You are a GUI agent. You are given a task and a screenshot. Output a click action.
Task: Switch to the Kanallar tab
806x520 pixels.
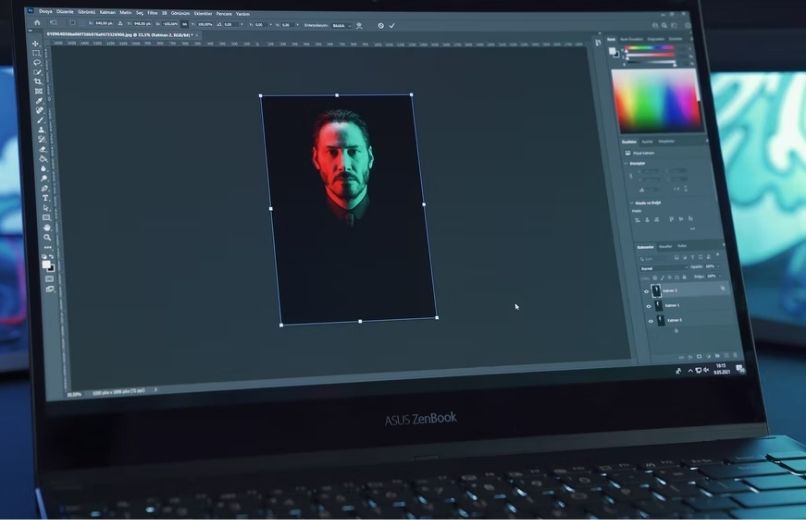pyautogui.click(x=666, y=247)
